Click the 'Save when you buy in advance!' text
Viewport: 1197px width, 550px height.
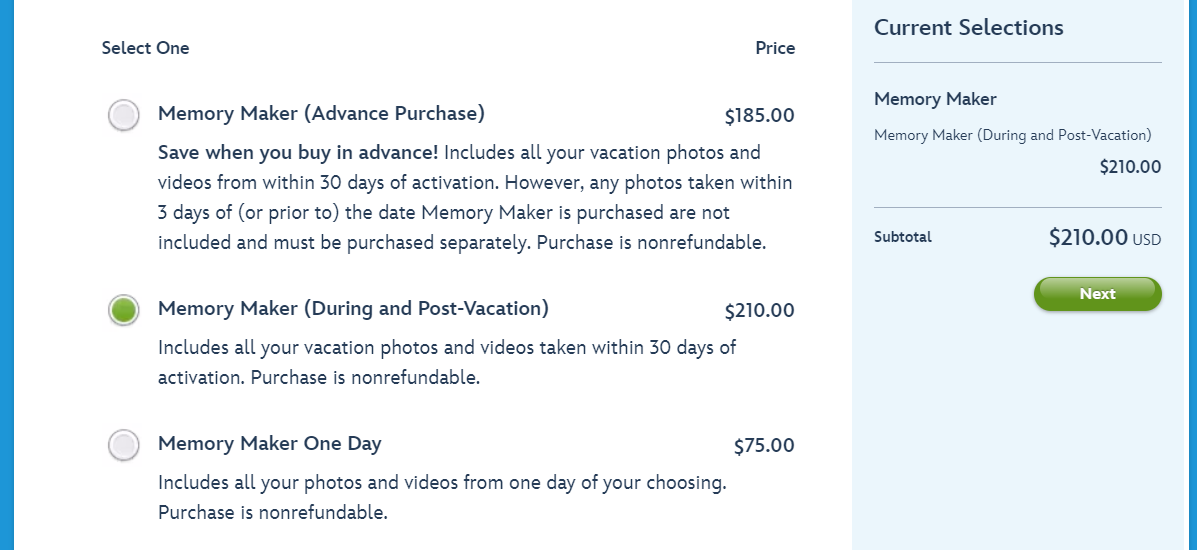point(298,153)
